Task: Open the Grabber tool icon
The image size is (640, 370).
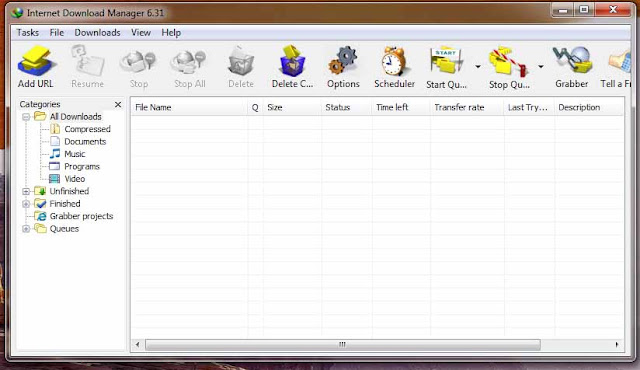Action: (x=572, y=60)
